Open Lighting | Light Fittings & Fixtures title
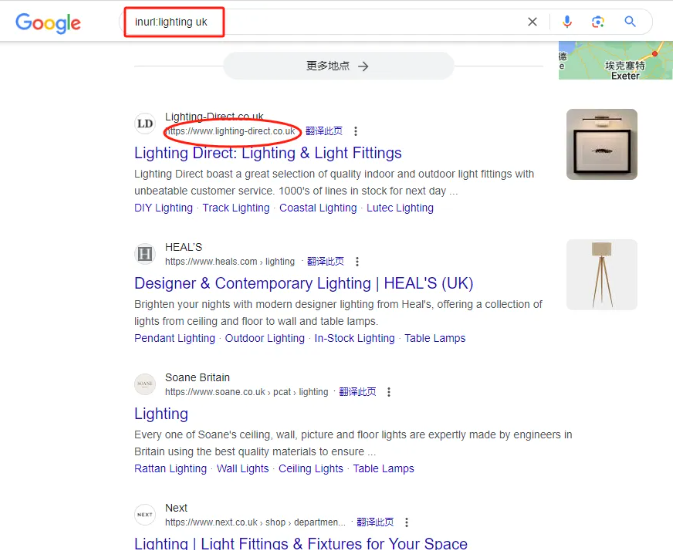 [301, 543]
